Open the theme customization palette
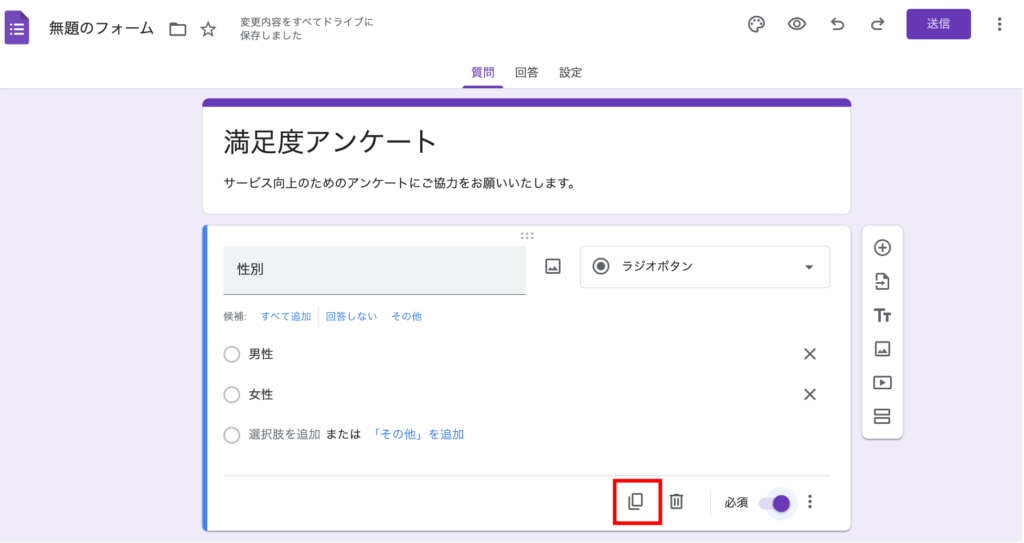The image size is (1024, 543). [756, 25]
